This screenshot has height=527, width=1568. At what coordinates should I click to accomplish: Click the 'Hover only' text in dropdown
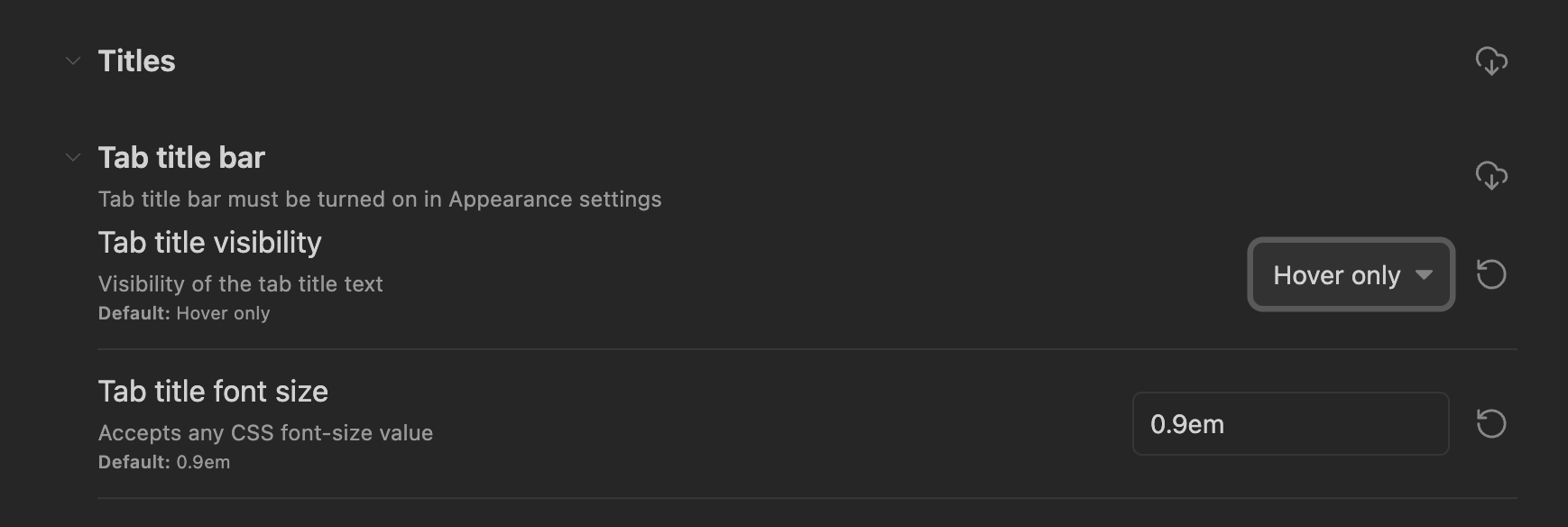tap(1336, 275)
